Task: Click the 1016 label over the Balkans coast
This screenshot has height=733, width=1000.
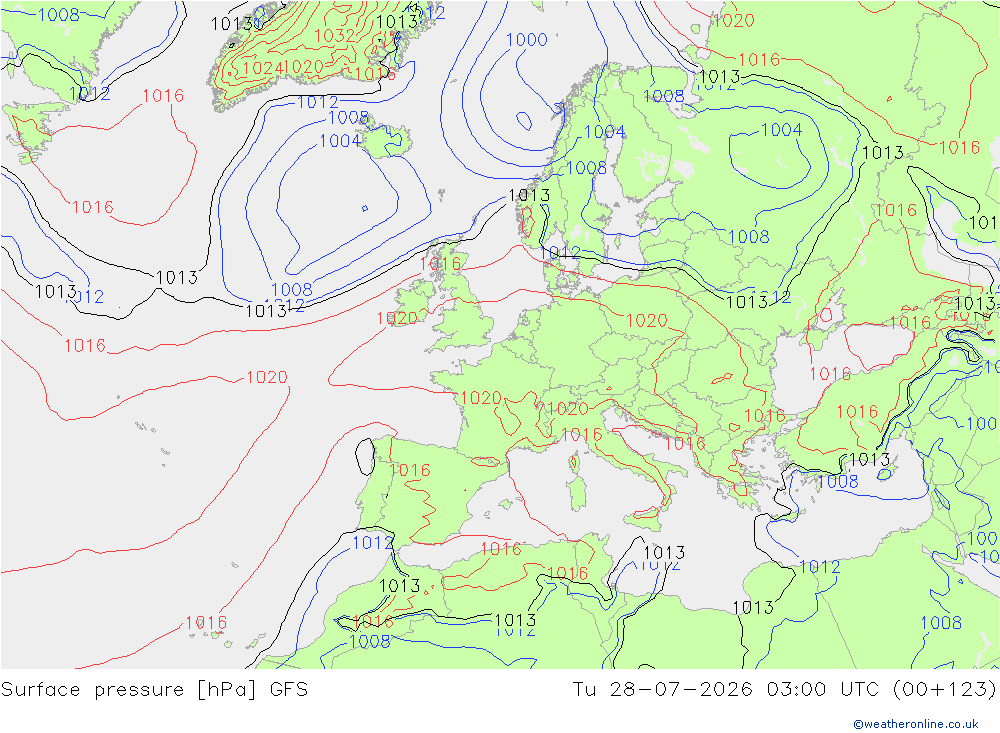Action: pos(684,443)
